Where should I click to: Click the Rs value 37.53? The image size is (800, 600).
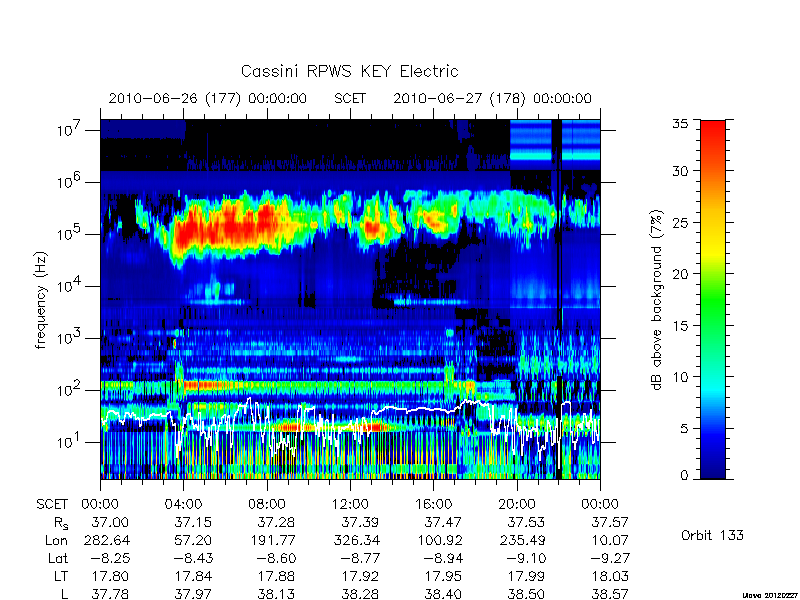pos(526,522)
